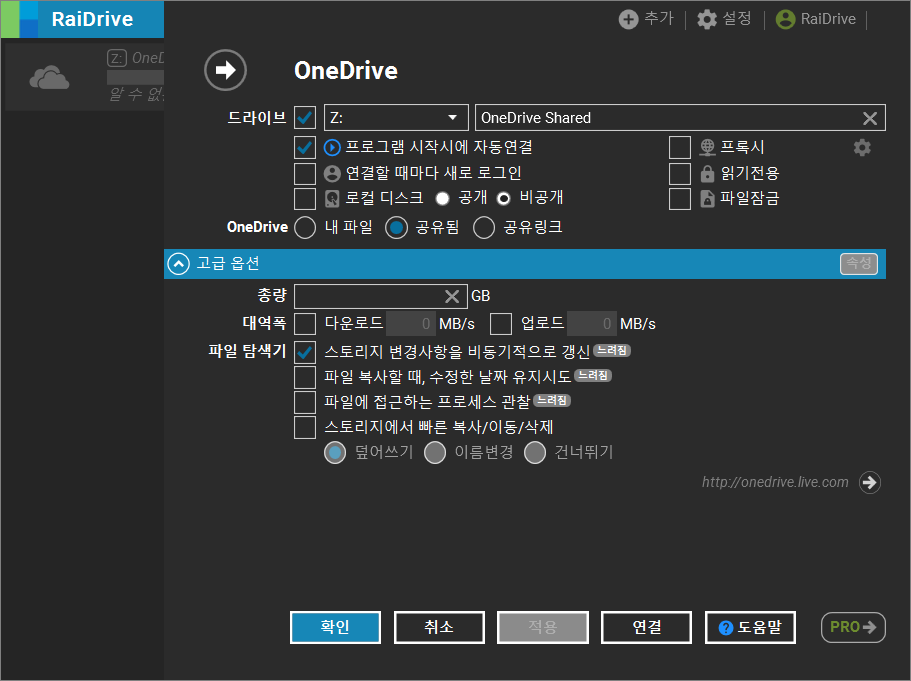911x681 pixels.
Task: Select the public (공개) radio button
Action: (x=443, y=199)
